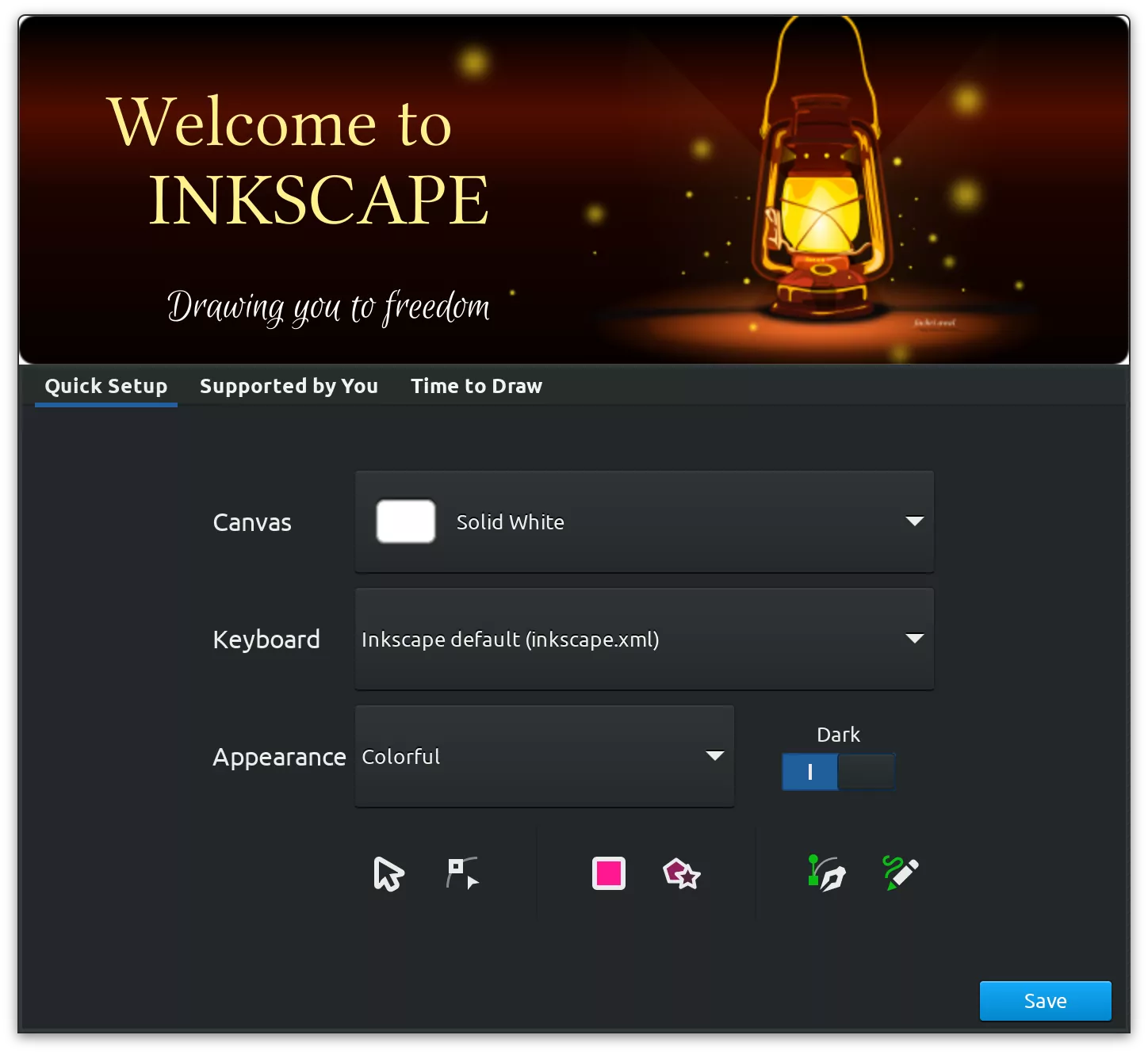1148x1054 pixels.
Task: Open the Appearance Colorful dropdown
Action: coord(545,756)
